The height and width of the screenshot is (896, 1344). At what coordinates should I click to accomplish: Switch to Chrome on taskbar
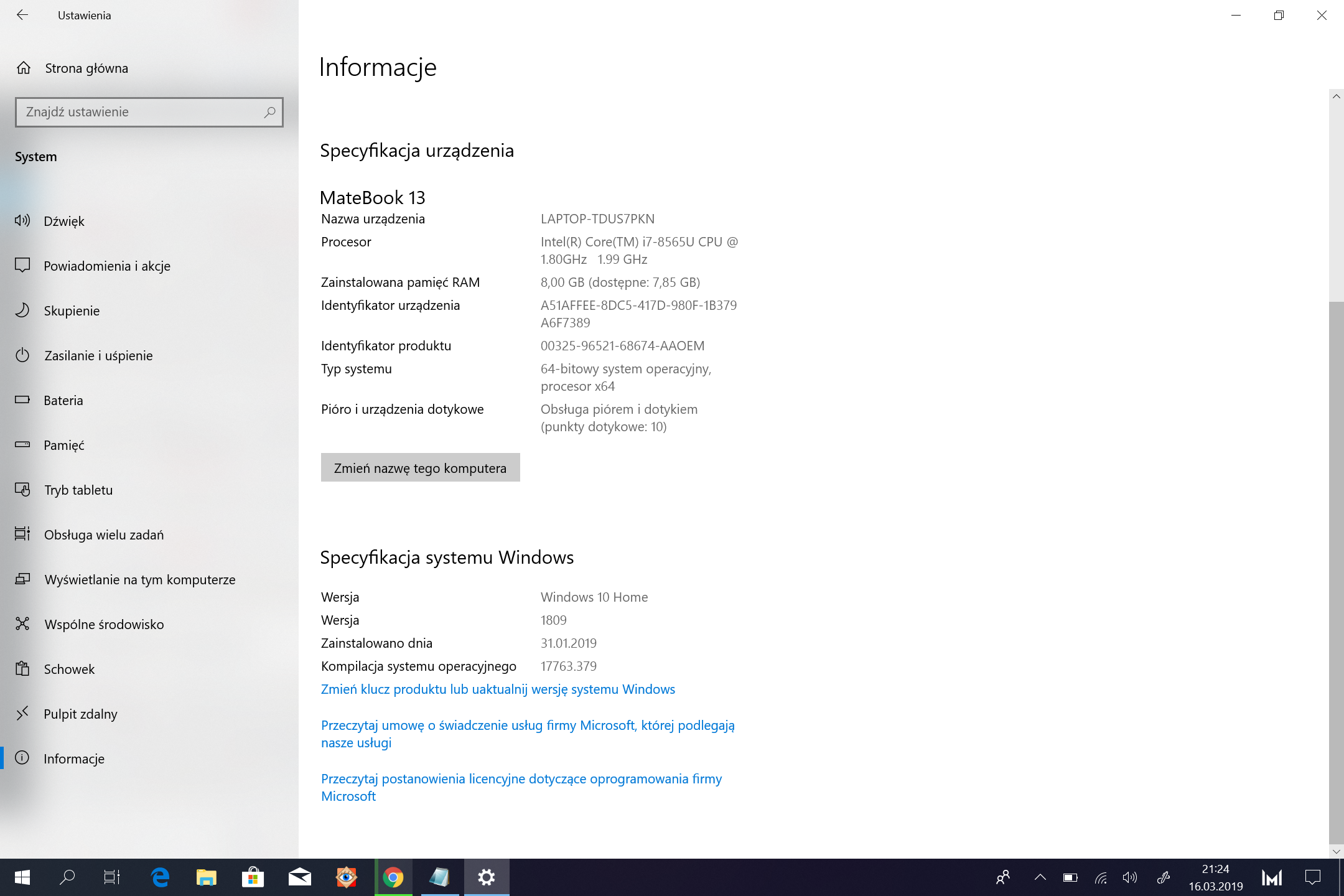point(393,877)
